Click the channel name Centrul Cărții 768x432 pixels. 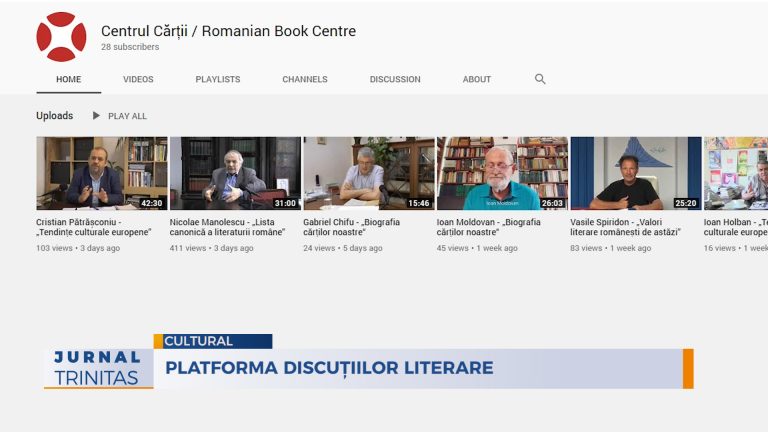click(228, 31)
